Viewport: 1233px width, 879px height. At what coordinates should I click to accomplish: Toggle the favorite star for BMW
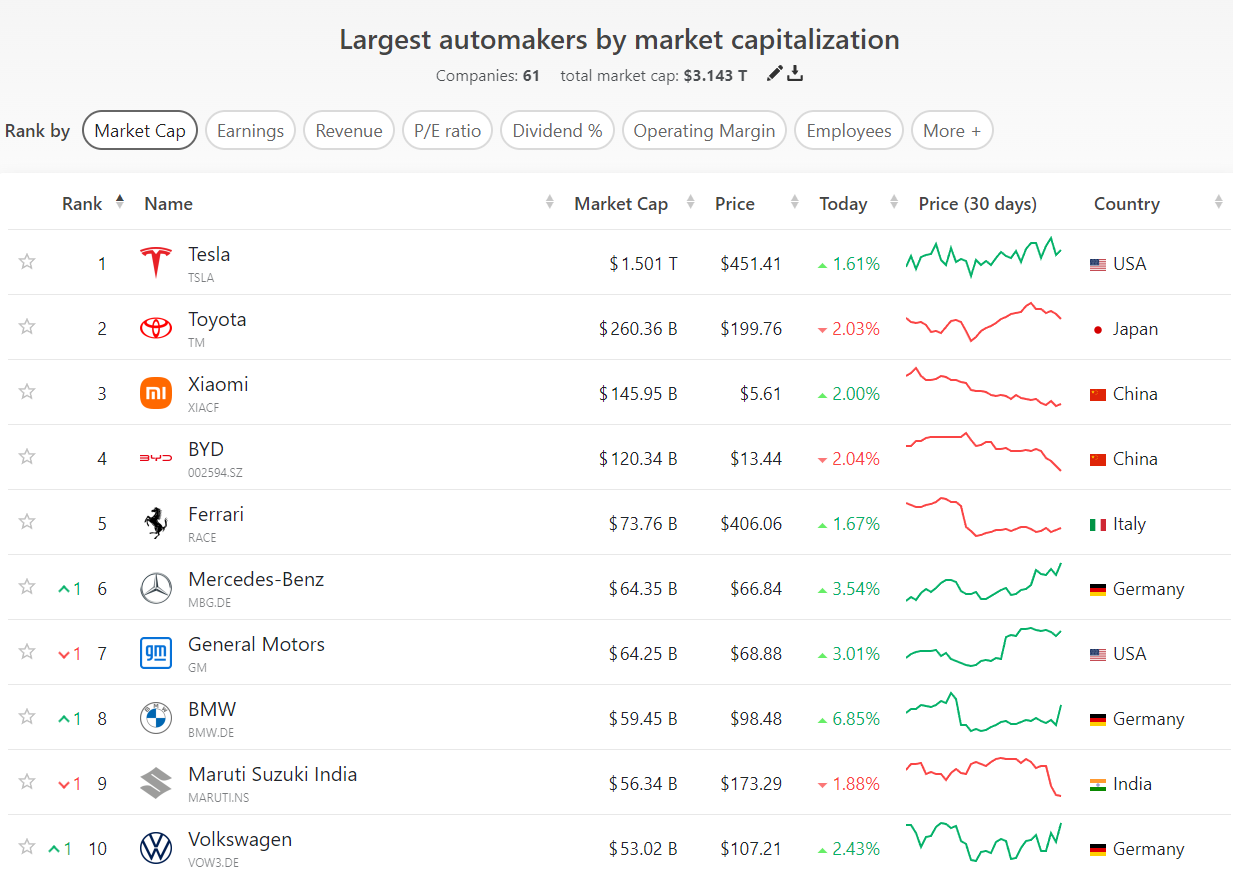tap(27, 717)
